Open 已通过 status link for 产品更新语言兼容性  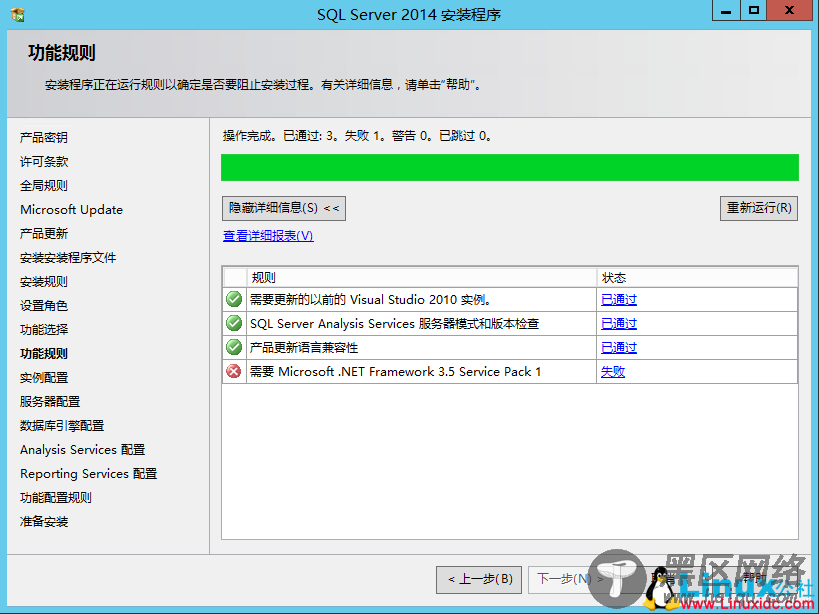pos(619,348)
